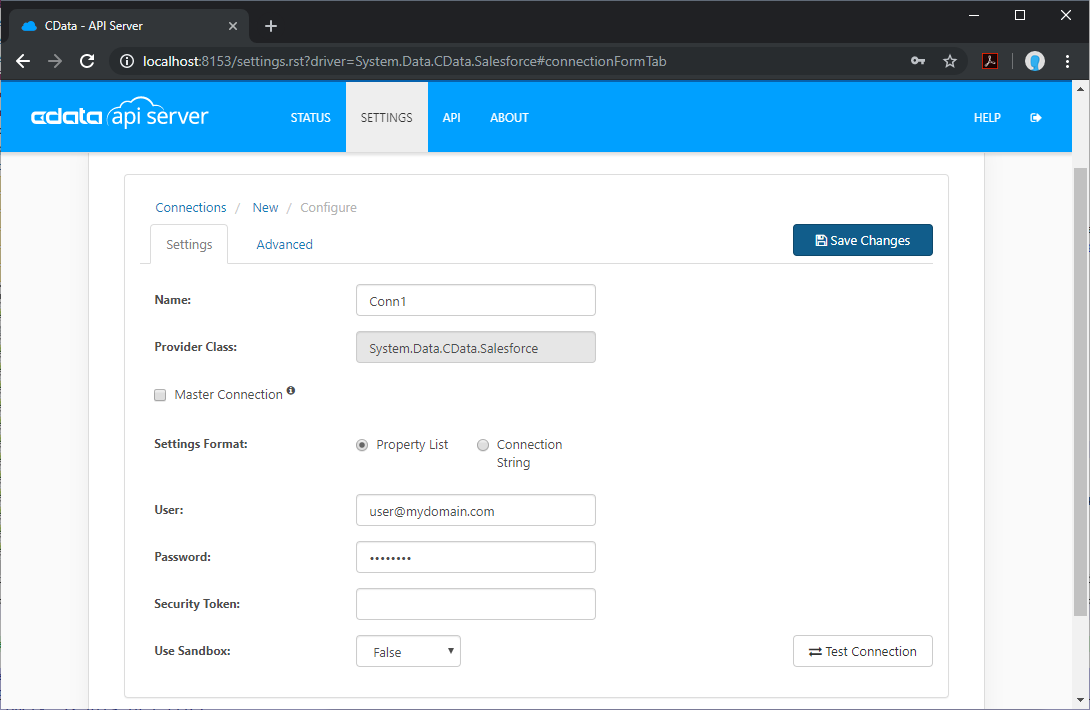The image size is (1090, 710).
Task: Switch to the Advanced tab
Action: (284, 244)
